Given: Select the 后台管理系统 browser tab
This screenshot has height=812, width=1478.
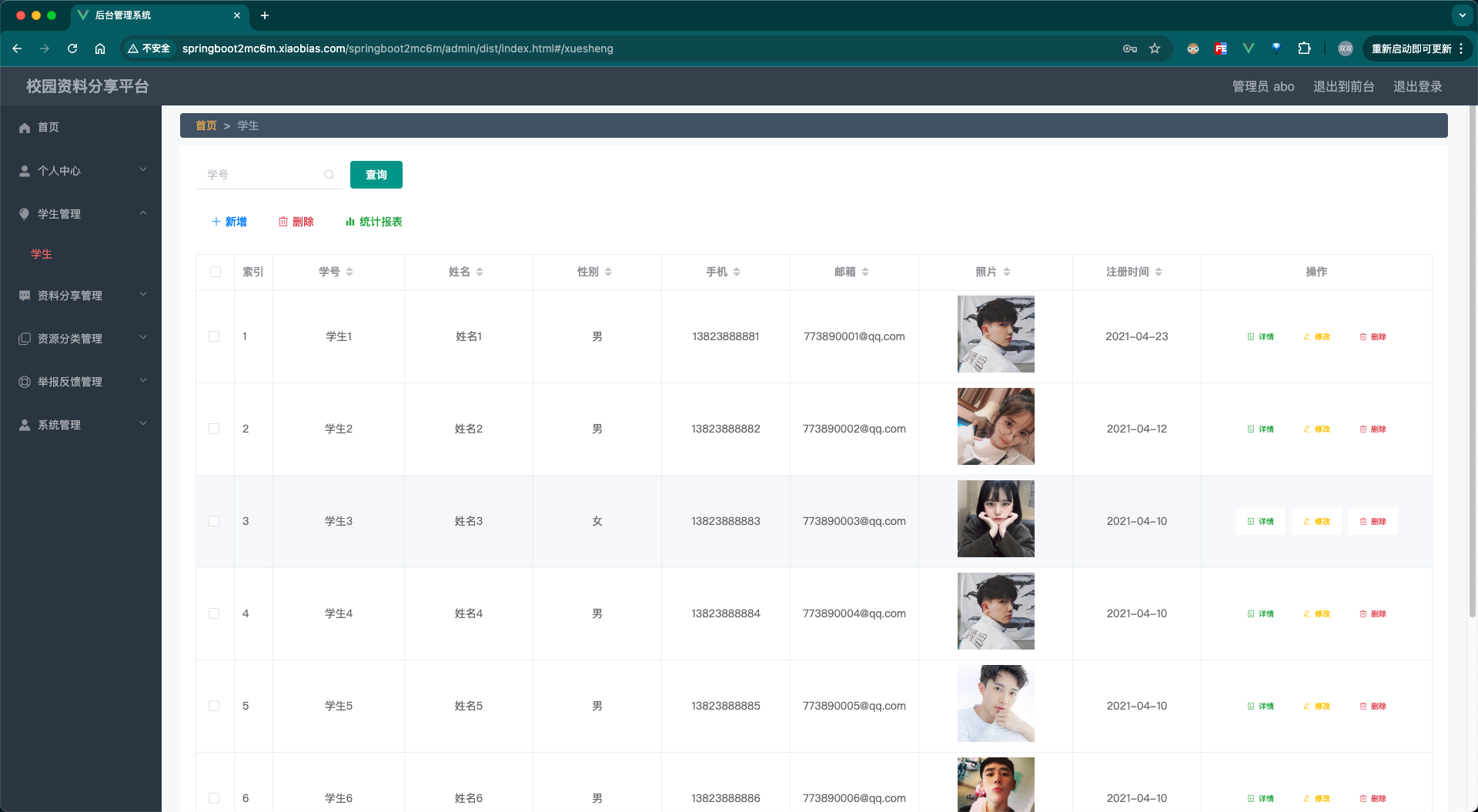Looking at the screenshot, I should (159, 15).
